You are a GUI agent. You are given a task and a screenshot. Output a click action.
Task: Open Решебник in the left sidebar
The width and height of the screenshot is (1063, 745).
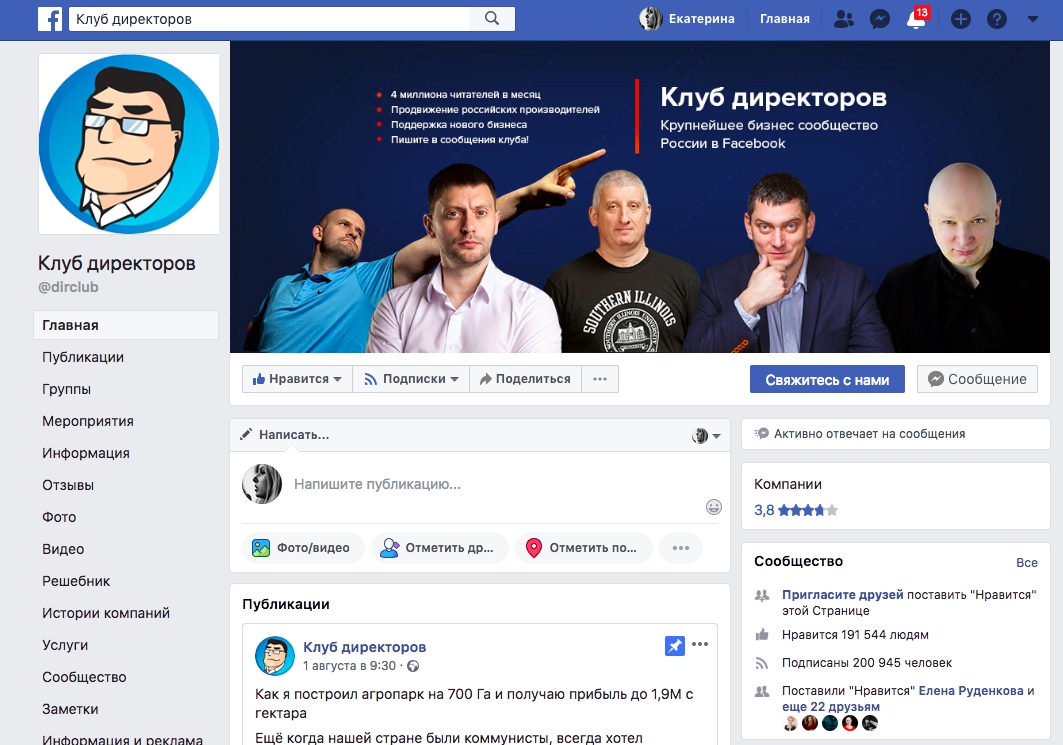click(76, 580)
